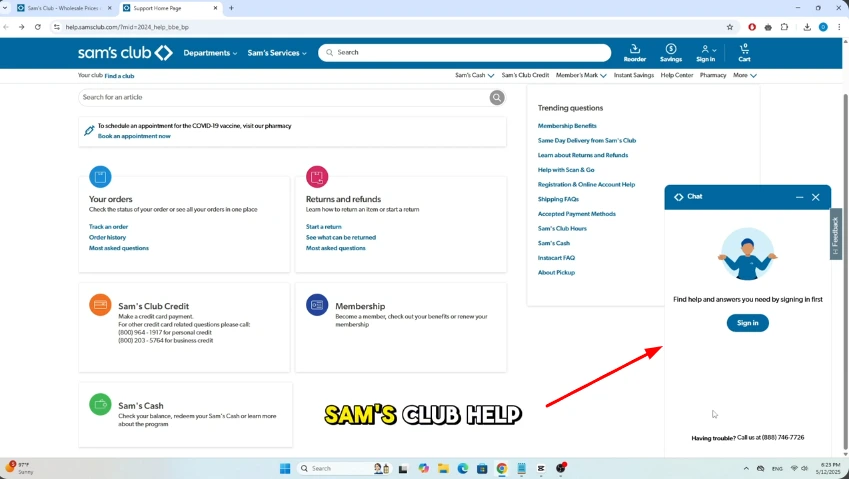Viewport: 849px width, 479px height.
Task: Open Chrome three-dot menu
Action: coord(839,27)
